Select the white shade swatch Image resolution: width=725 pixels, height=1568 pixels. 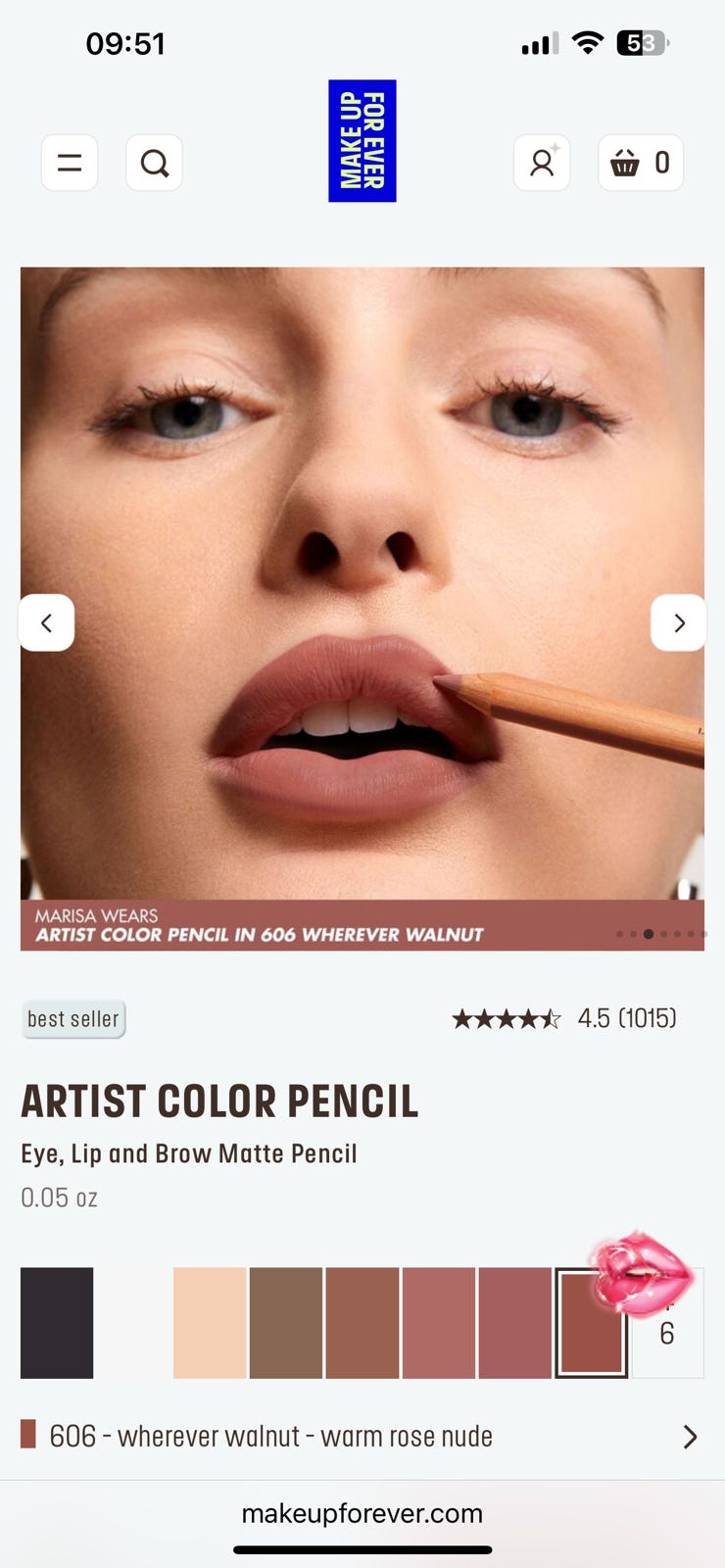[133, 1323]
